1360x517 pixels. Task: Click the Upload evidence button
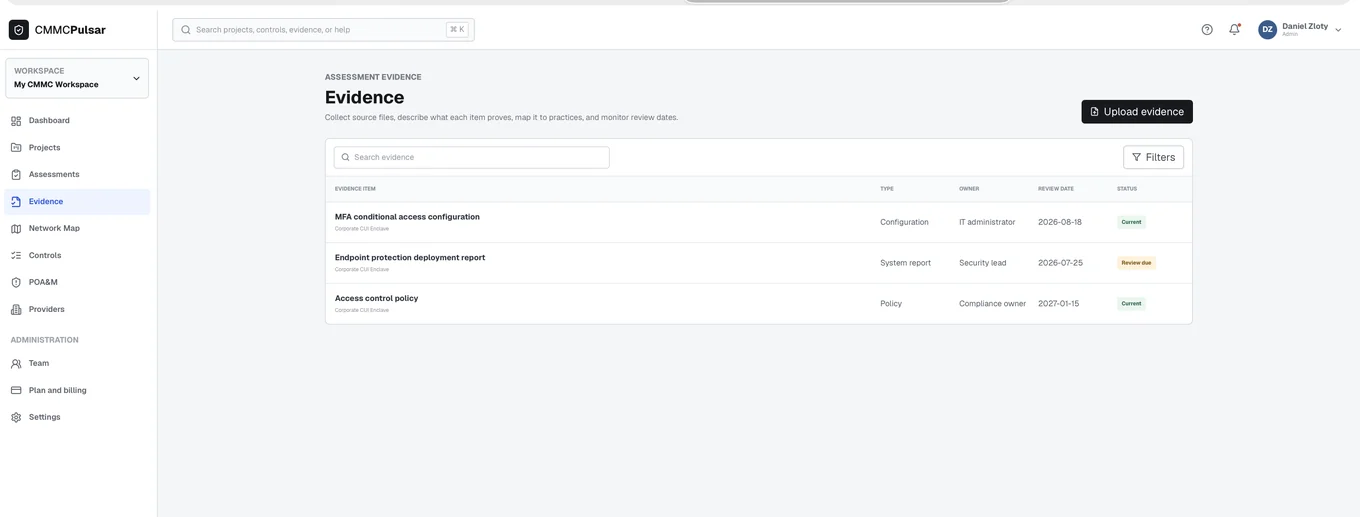[1137, 112]
